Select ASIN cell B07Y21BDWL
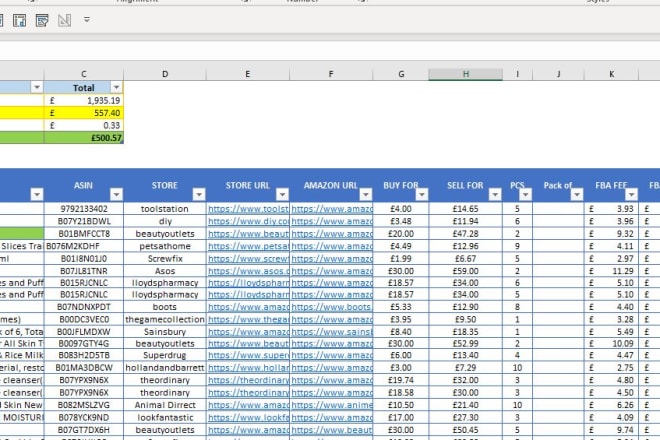This screenshot has width=660, height=440. [x=84, y=221]
